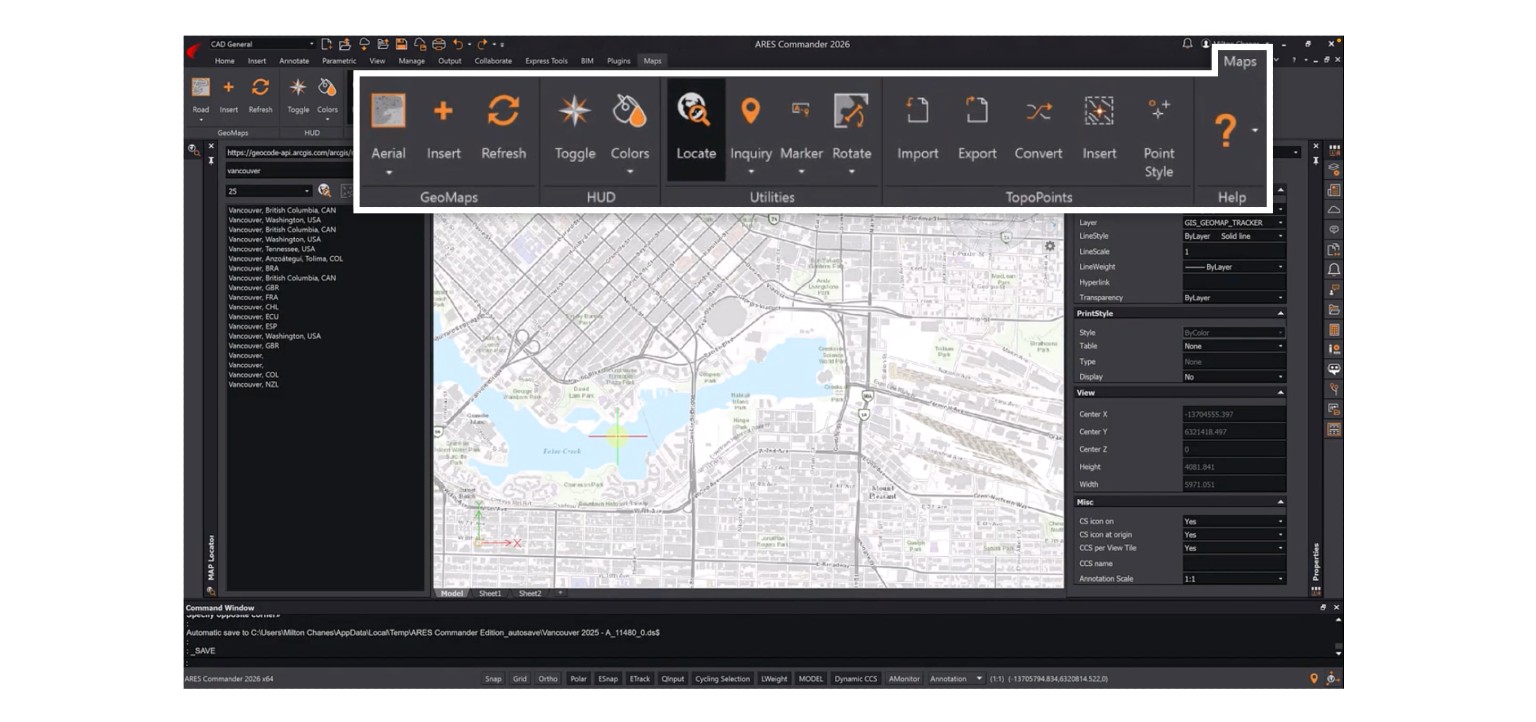The height and width of the screenshot is (722, 1536).
Task: Switch to the Annotate ribbon tab
Action: pos(294,61)
